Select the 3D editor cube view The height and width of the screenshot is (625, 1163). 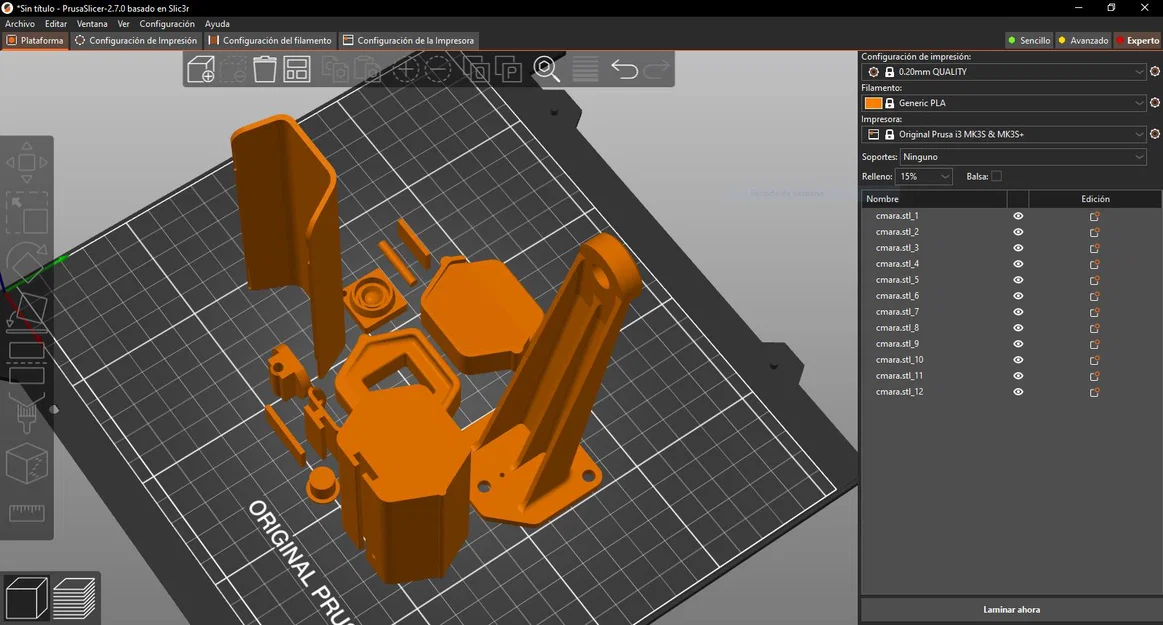(26, 599)
